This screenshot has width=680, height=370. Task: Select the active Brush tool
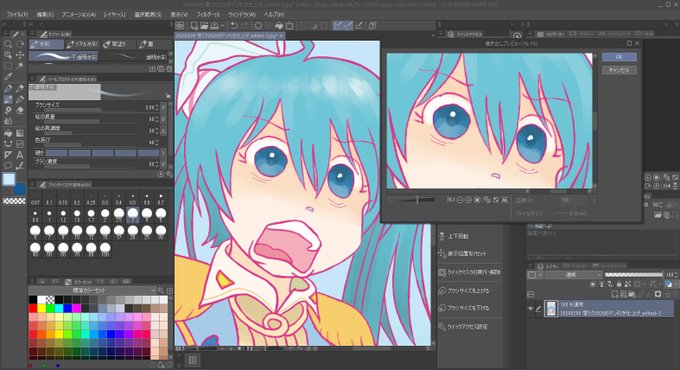(x=8, y=99)
